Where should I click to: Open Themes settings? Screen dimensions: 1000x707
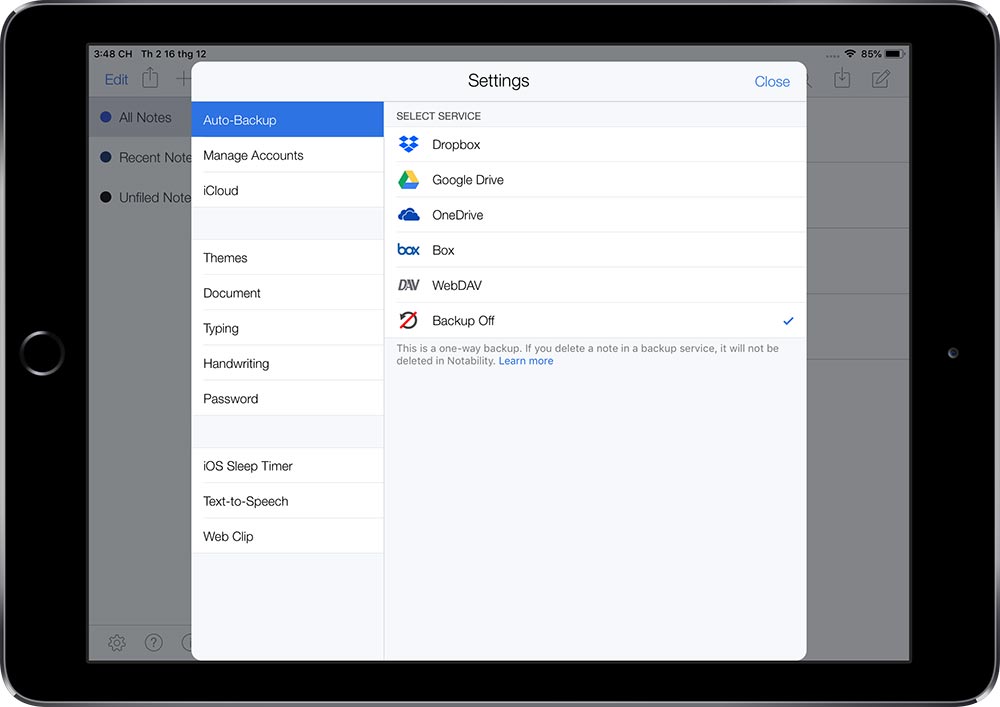point(287,258)
